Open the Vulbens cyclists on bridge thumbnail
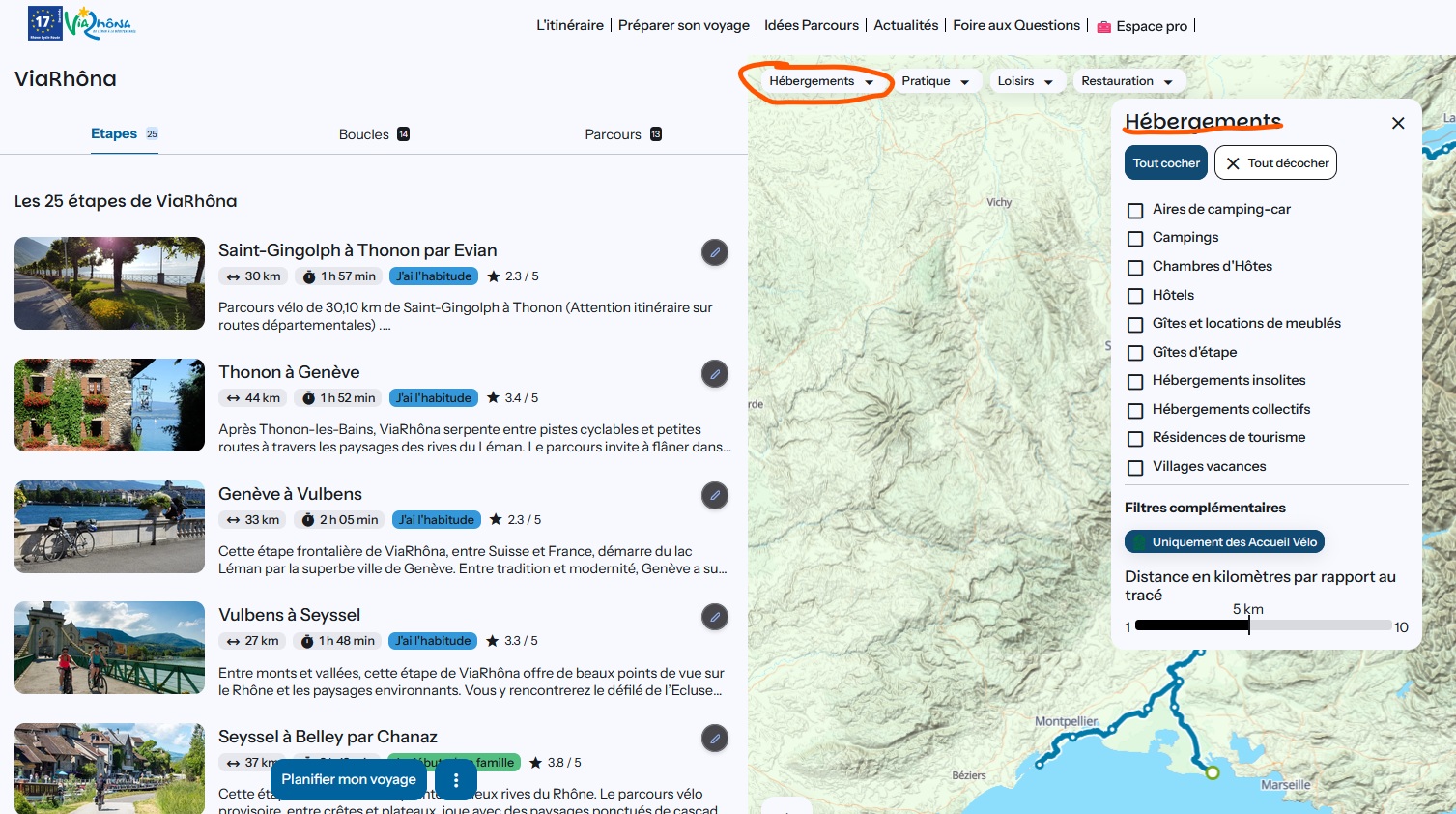The height and width of the screenshot is (814, 1456). point(109,648)
